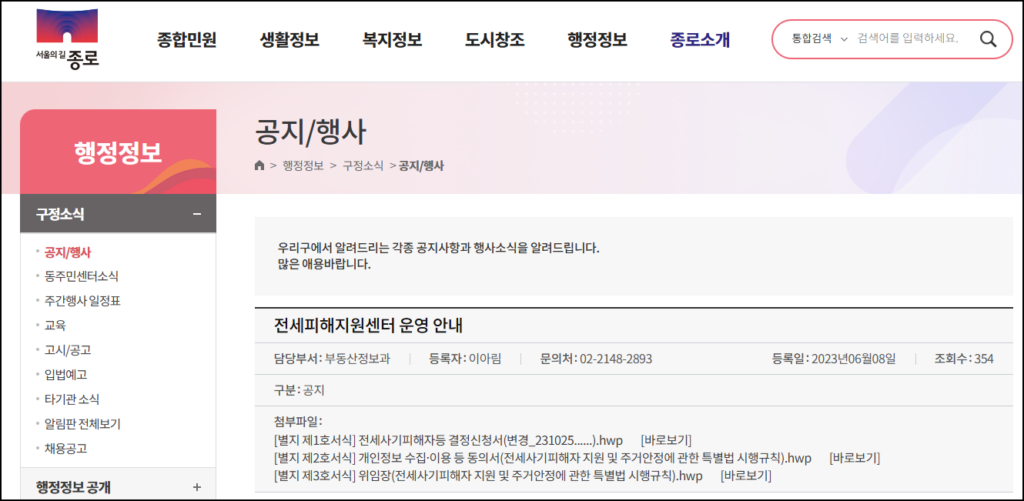The image size is (1024, 501).
Task: Open the 행정정보 top menu
Action: click(598, 40)
